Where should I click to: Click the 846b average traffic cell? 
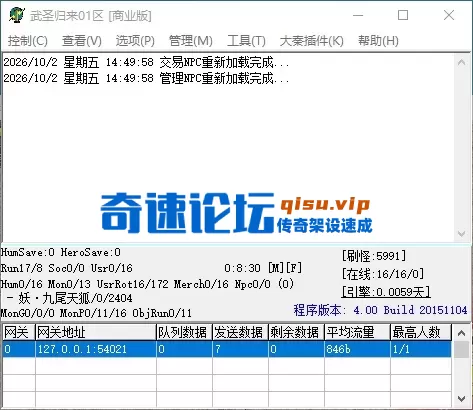[357, 349]
